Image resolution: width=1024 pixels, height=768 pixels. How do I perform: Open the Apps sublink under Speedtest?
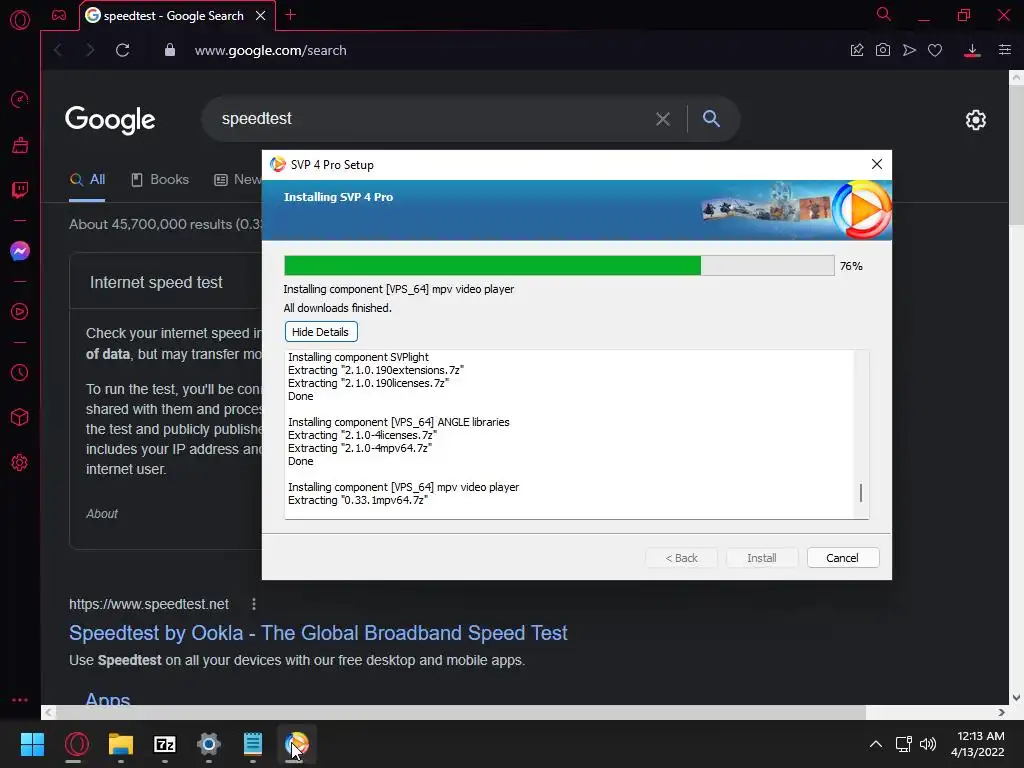click(108, 699)
